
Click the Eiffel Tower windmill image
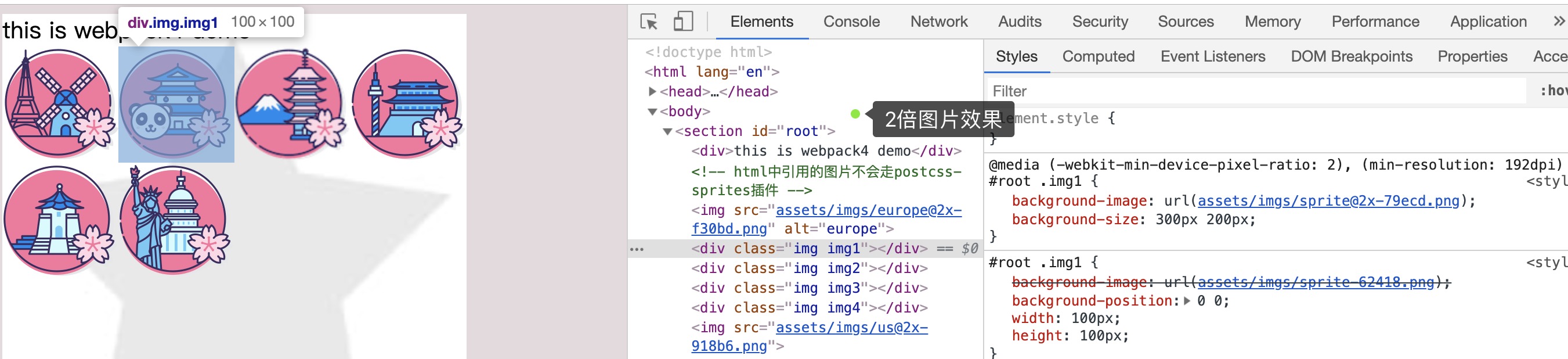tap(59, 103)
